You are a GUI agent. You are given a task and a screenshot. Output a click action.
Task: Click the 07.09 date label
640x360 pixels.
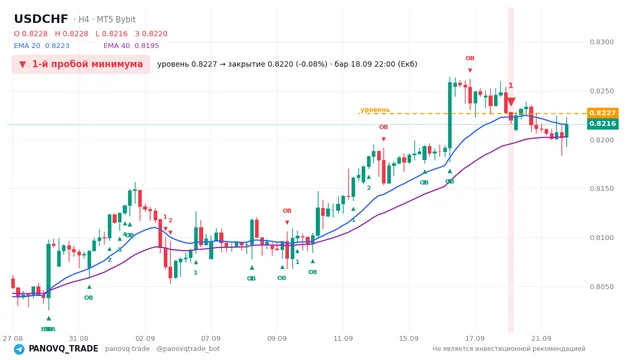[x=211, y=338]
